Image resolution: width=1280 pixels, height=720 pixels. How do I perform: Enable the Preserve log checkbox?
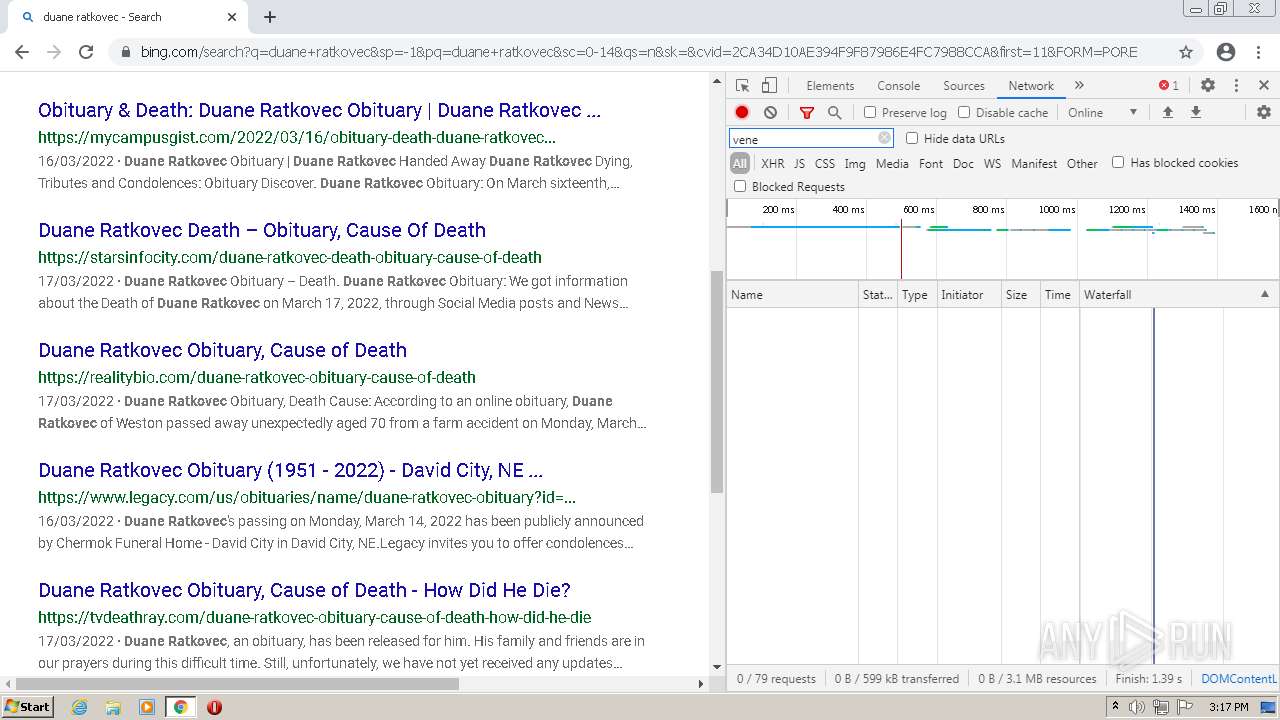[x=870, y=113]
